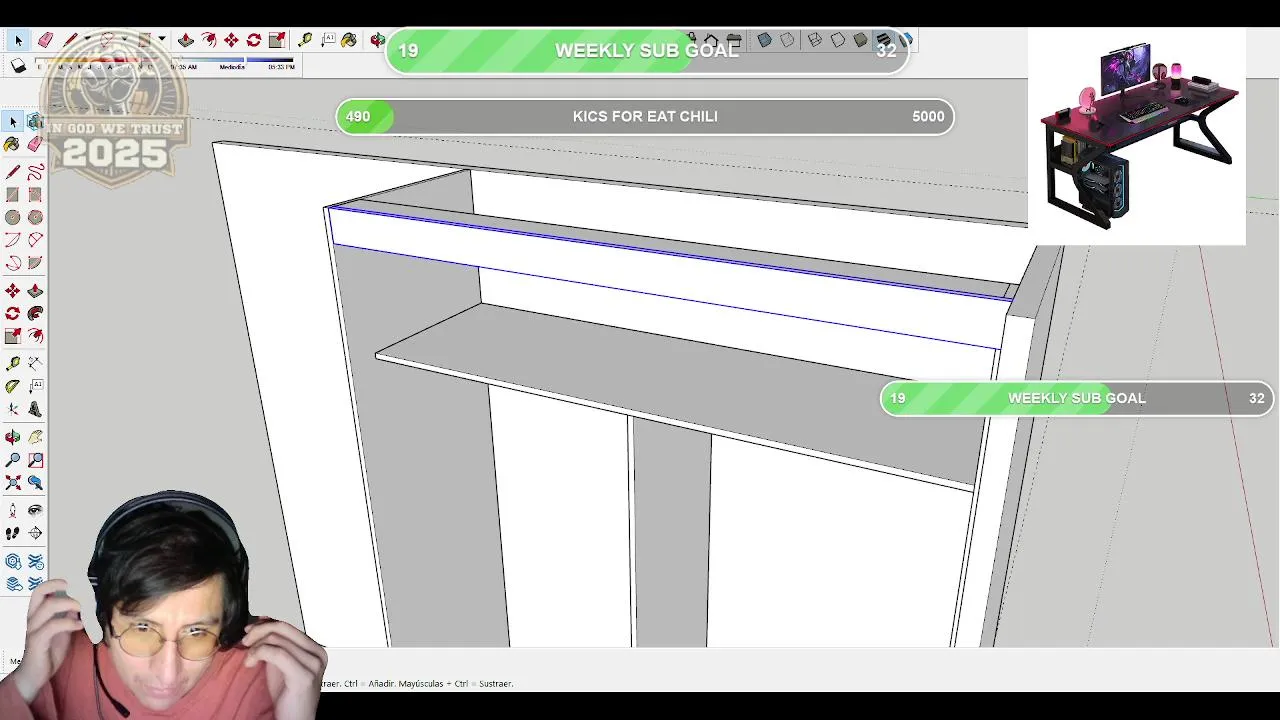Select the Text label tool in left toolbar
Screen dimensions: 1280x720
click(35, 386)
